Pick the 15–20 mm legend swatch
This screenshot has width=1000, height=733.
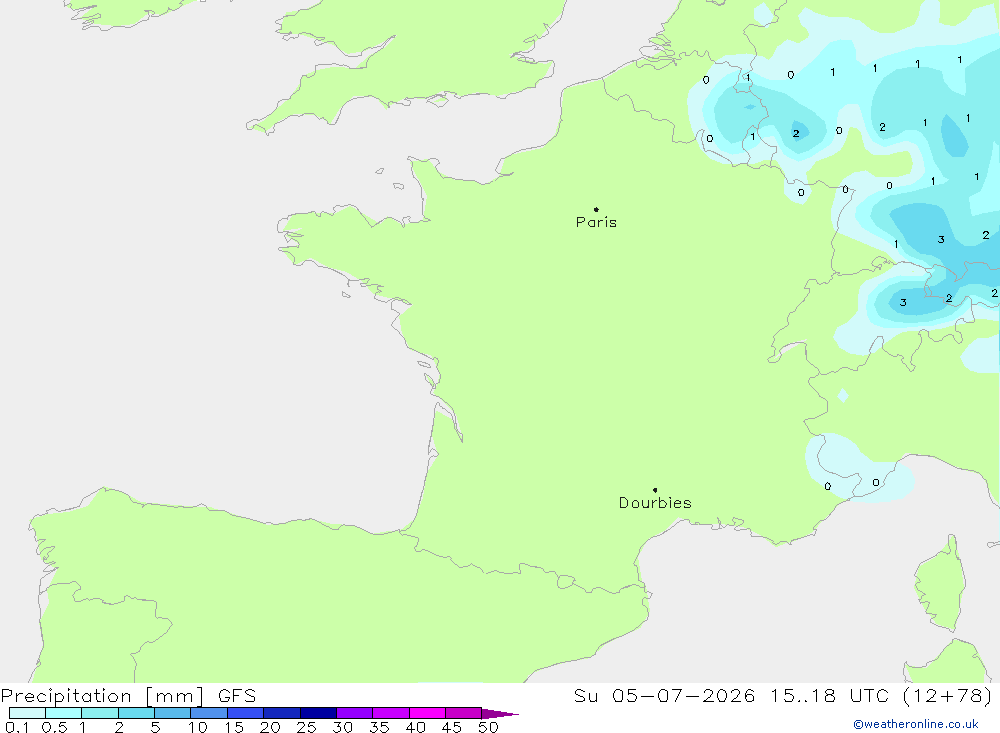point(246,713)
